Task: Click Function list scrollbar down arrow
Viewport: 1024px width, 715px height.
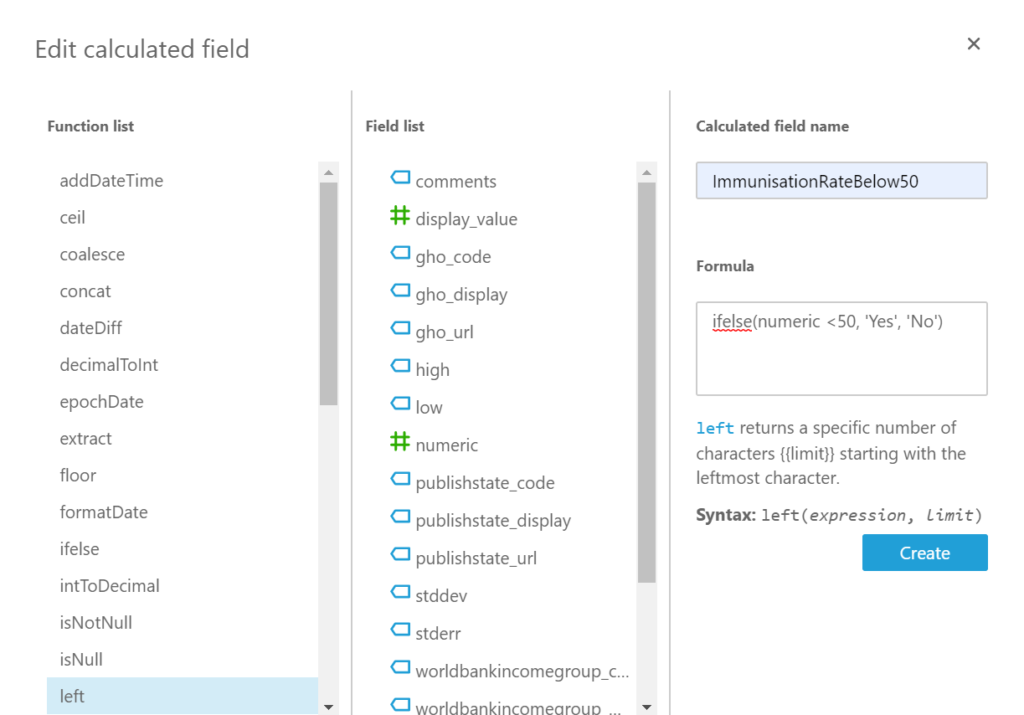Action: click(328, 707)
